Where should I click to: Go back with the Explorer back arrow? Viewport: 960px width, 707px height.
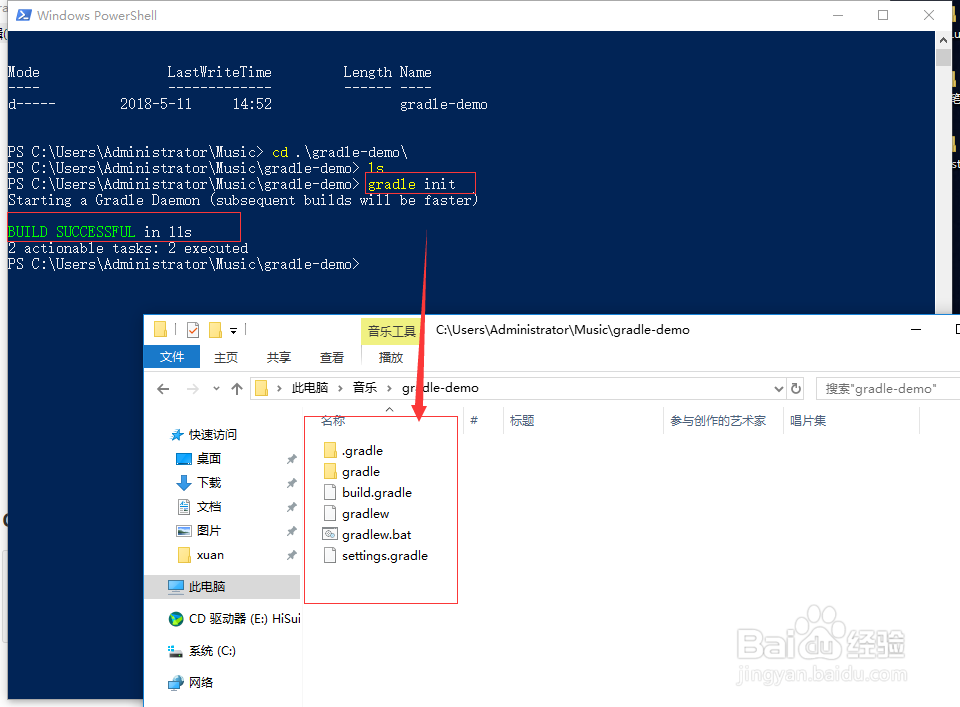[163, 389]
